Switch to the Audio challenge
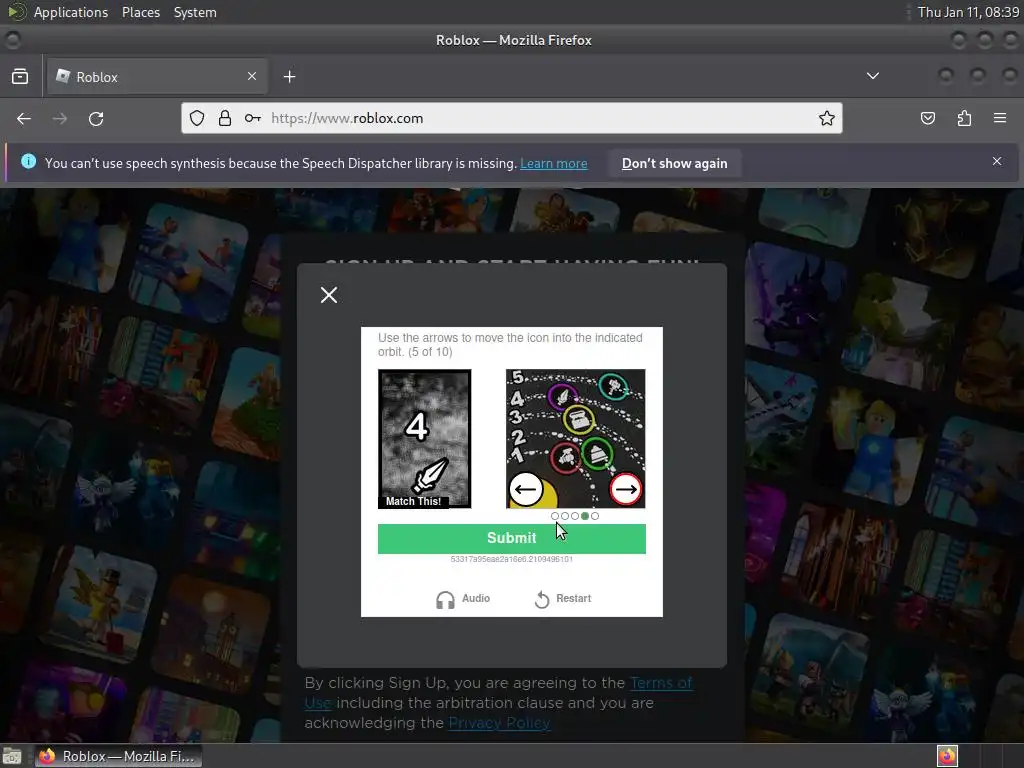The height and width of the screenshot is (768, 1024). tap(463, 599)
